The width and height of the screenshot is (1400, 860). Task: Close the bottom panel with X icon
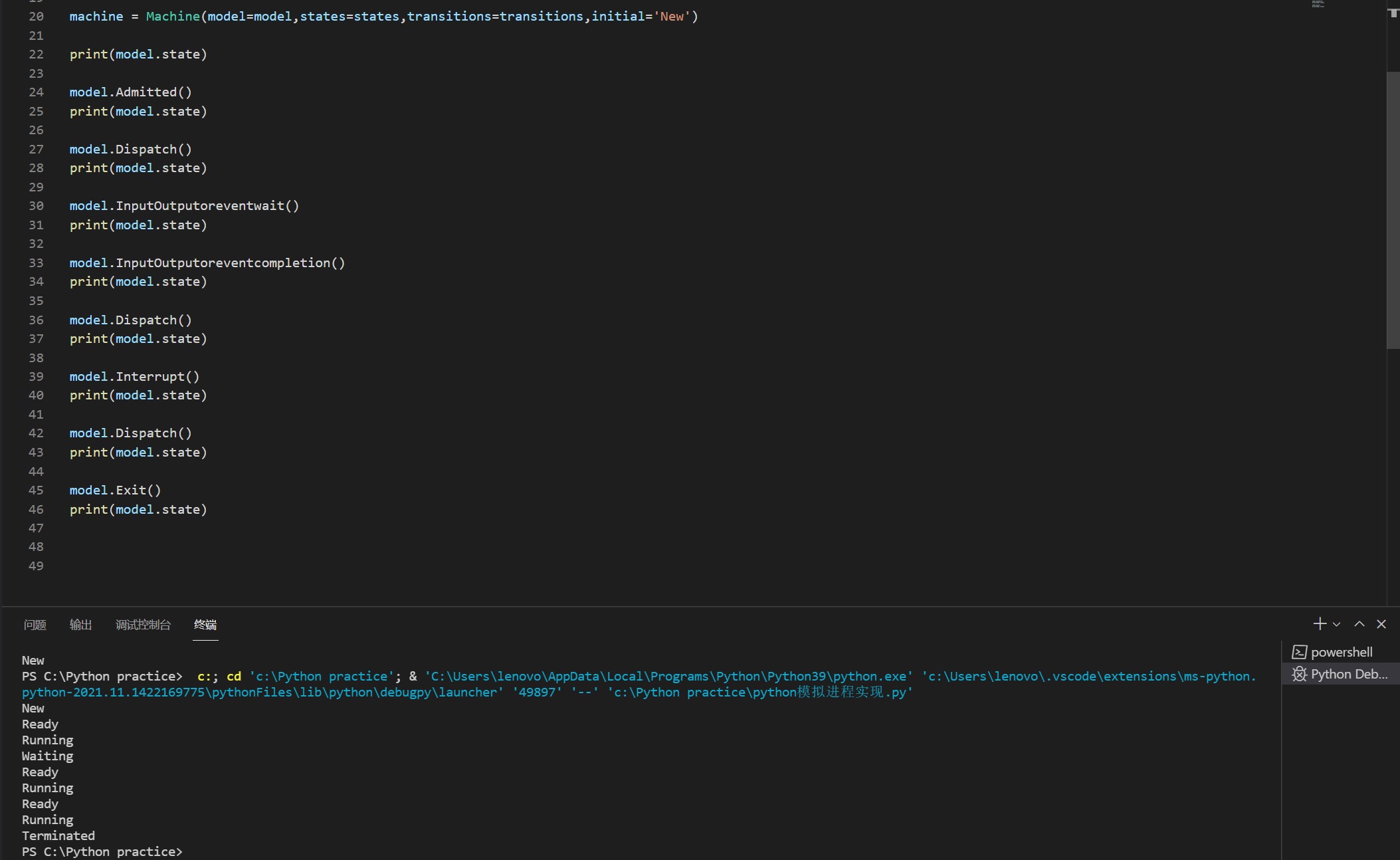1381,623
